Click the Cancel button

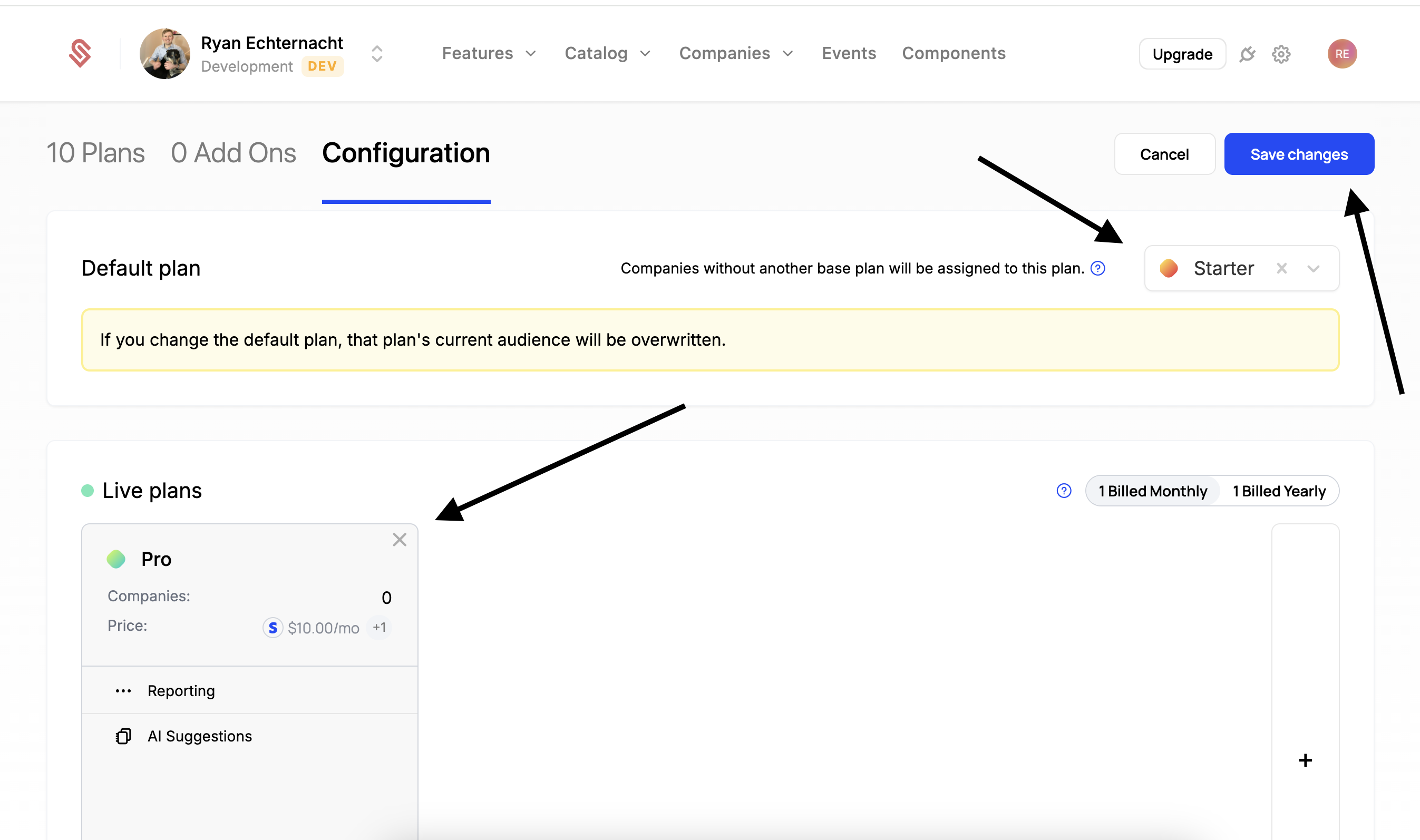(x=1165, y=153)
